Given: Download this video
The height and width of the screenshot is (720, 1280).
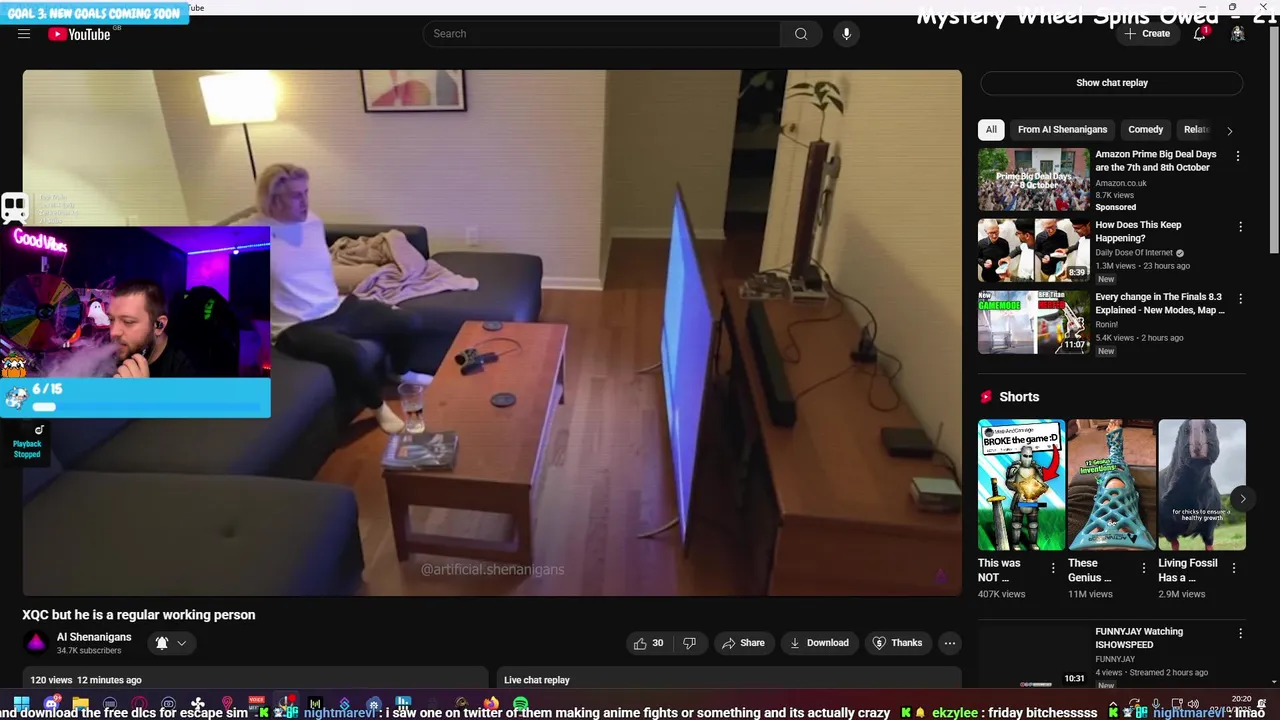Looking at the screenshot, I should pos(819,643).
